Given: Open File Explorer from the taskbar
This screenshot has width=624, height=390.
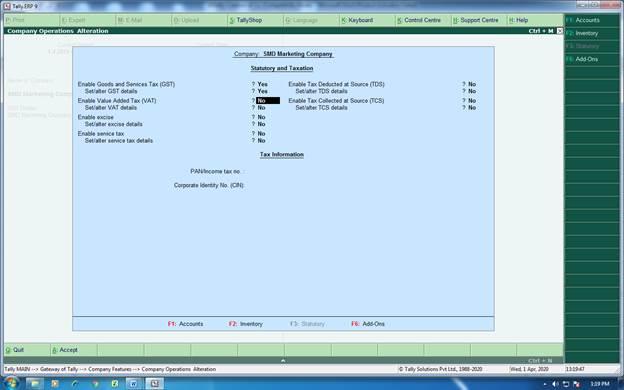Looking at the screenshot, I should [x=35, y=384].
